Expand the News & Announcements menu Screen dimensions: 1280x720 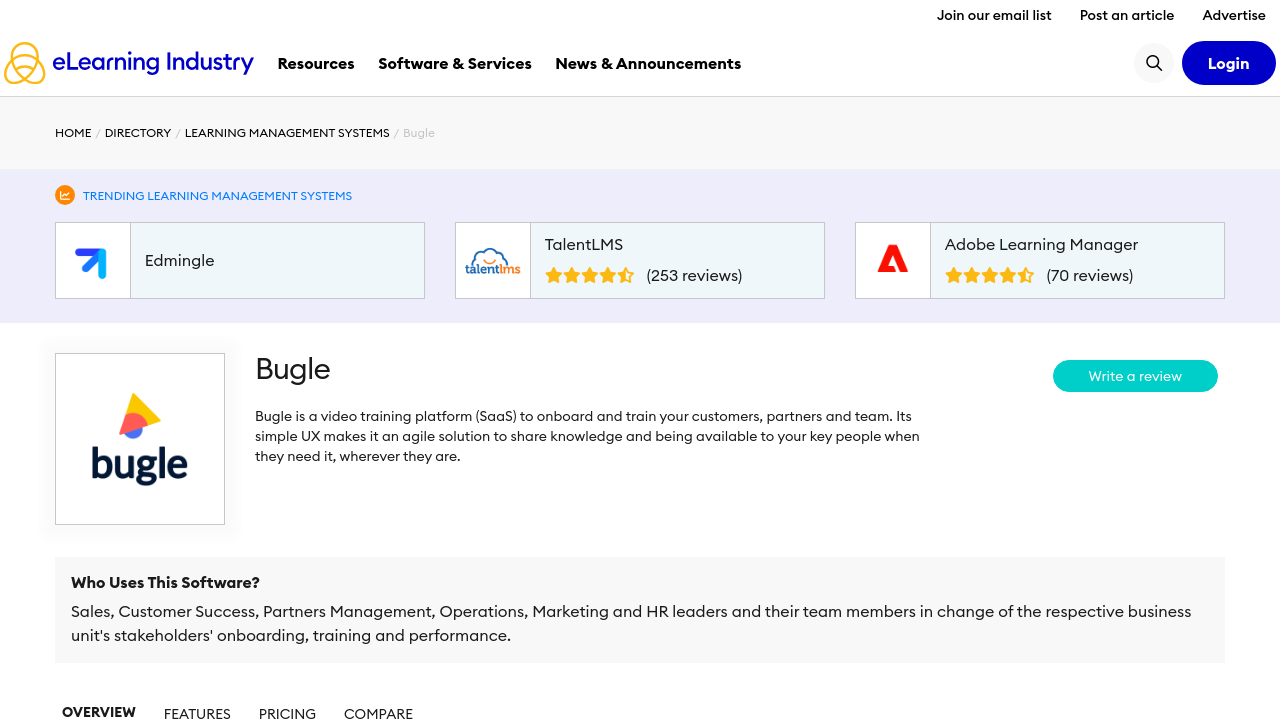pos(648,63)
